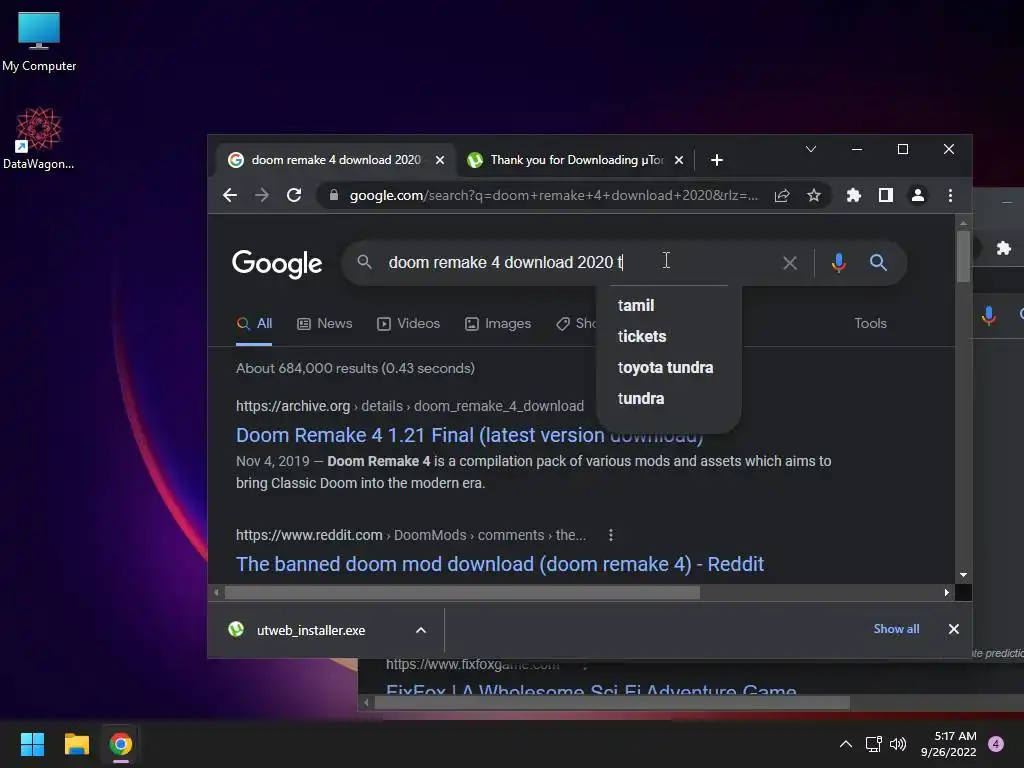Image resolution: width=1024 pixels, height=768 pixels.
Task: Open network status in system tray
Action: point(873,744)
